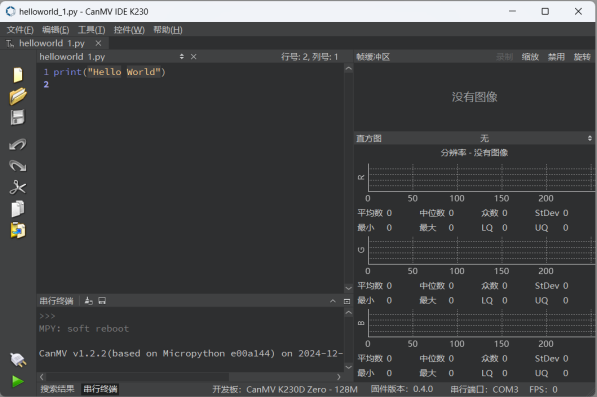Click the 缩放 zoom button
Viewport: 597px width, 397px height.
pos(530,57)
